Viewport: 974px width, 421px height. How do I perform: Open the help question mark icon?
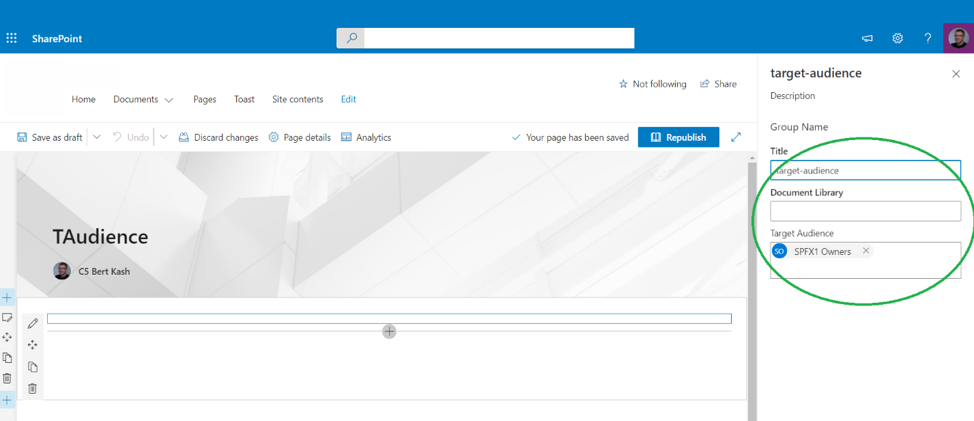(x=927, y=38)
